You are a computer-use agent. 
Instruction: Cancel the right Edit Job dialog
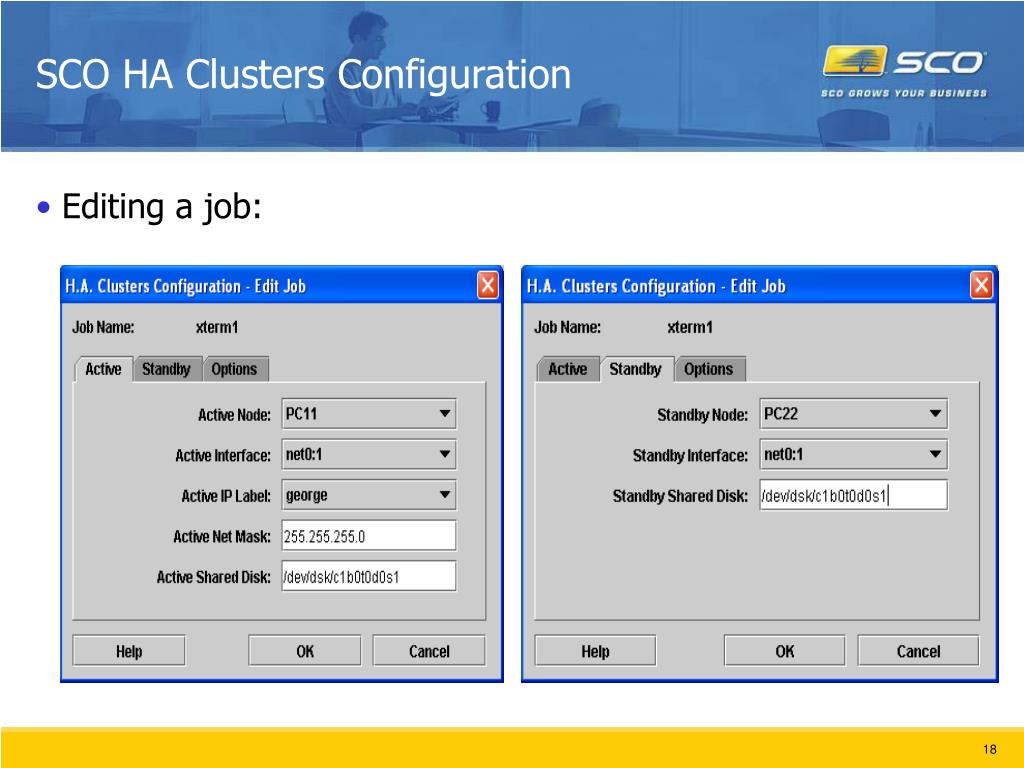coord(918,650)
